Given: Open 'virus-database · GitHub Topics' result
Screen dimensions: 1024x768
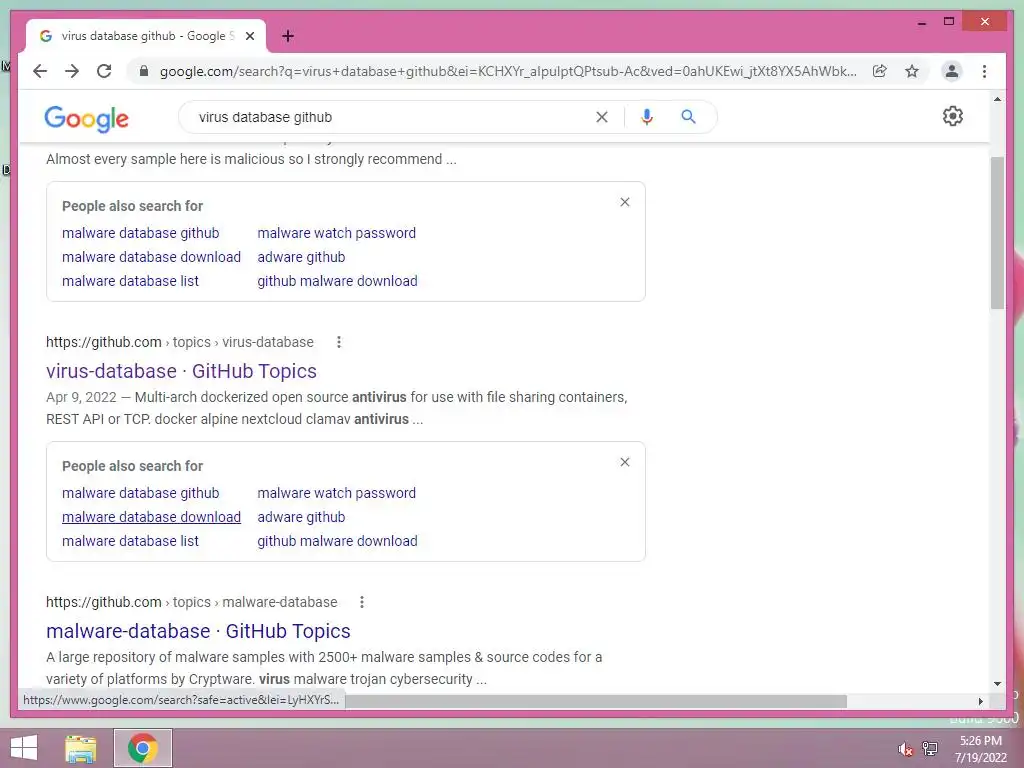Looking at the screenshot, I should pyautogui.click(x=181, y=371).
